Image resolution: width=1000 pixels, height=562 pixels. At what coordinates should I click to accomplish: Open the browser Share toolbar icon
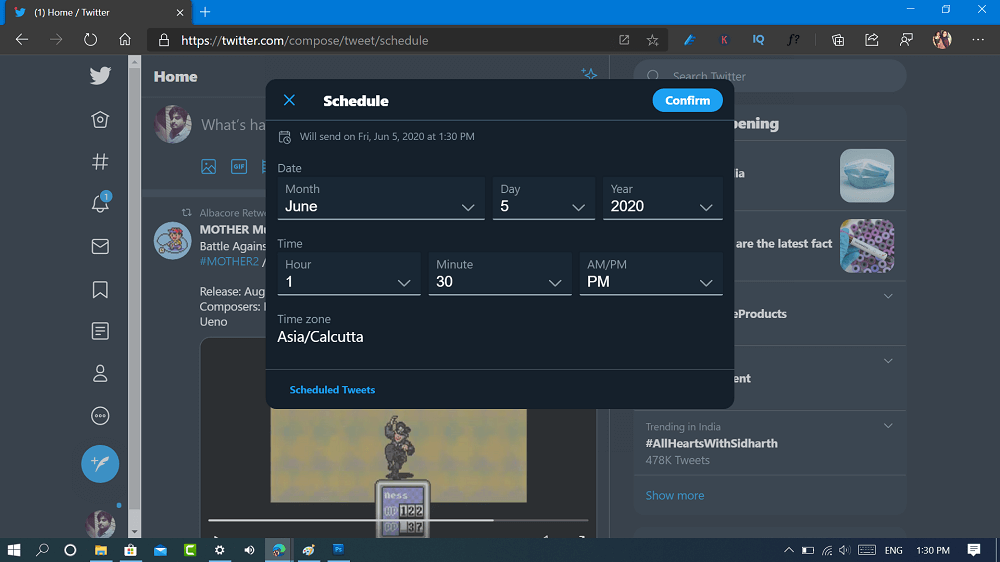click(x=872, y=40)
